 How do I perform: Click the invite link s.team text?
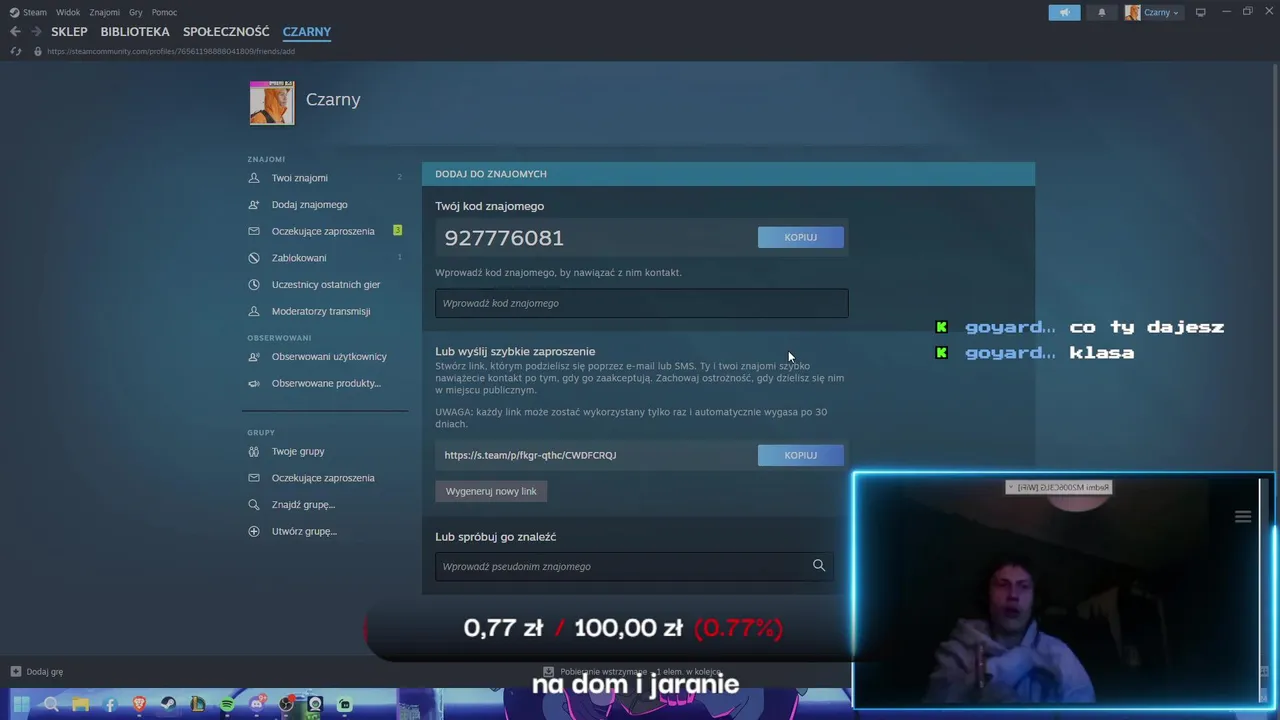530,455
